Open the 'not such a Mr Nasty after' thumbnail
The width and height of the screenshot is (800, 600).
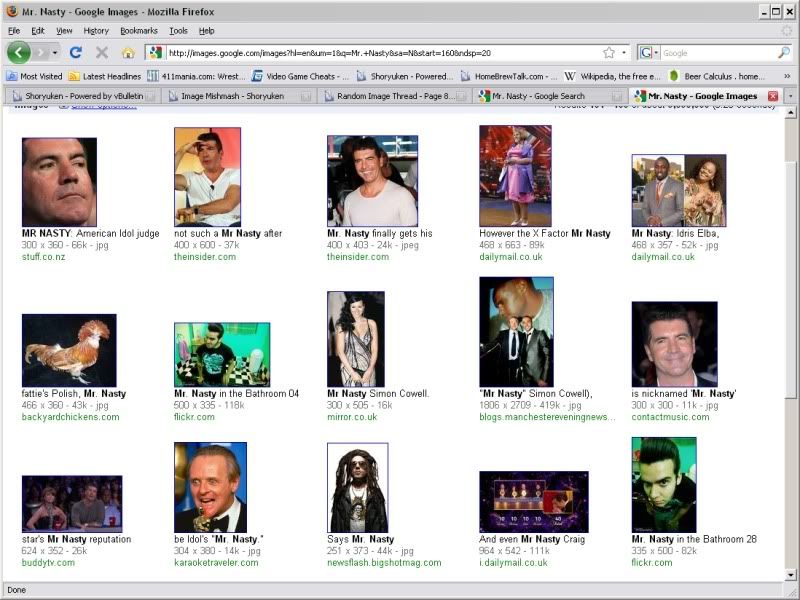click(207, 177)
